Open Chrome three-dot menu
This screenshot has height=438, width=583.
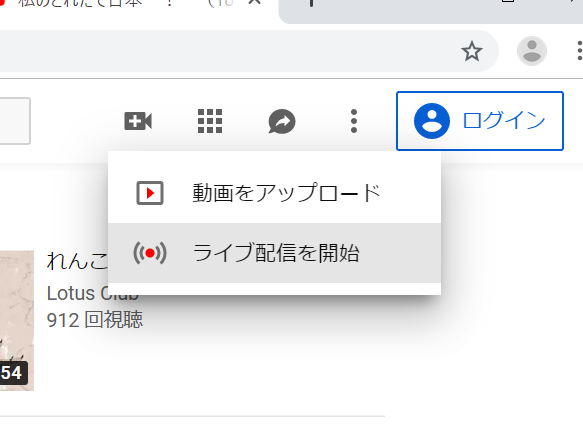pos(579,51)
